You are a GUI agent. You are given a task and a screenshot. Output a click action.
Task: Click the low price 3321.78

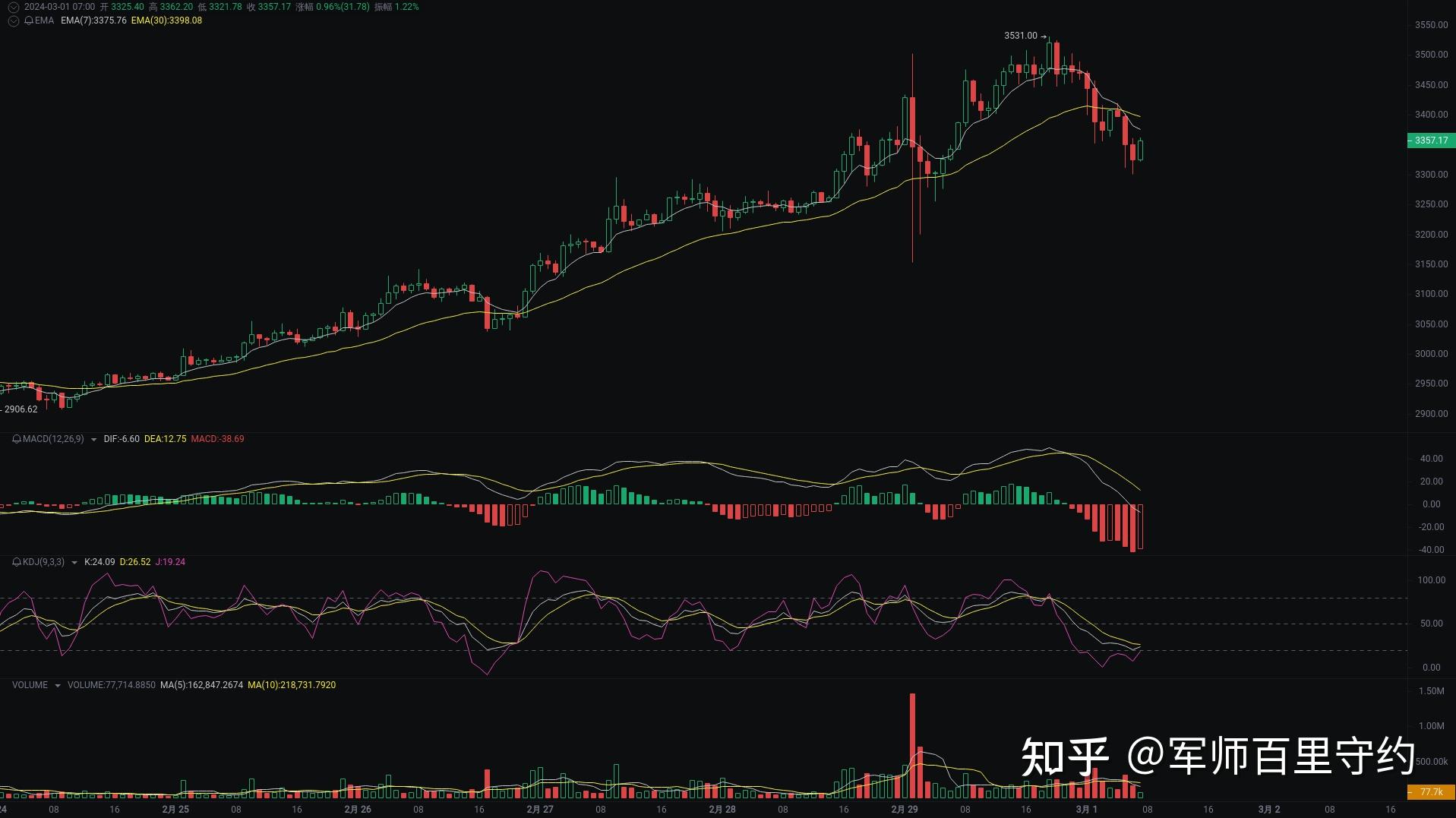225,7
